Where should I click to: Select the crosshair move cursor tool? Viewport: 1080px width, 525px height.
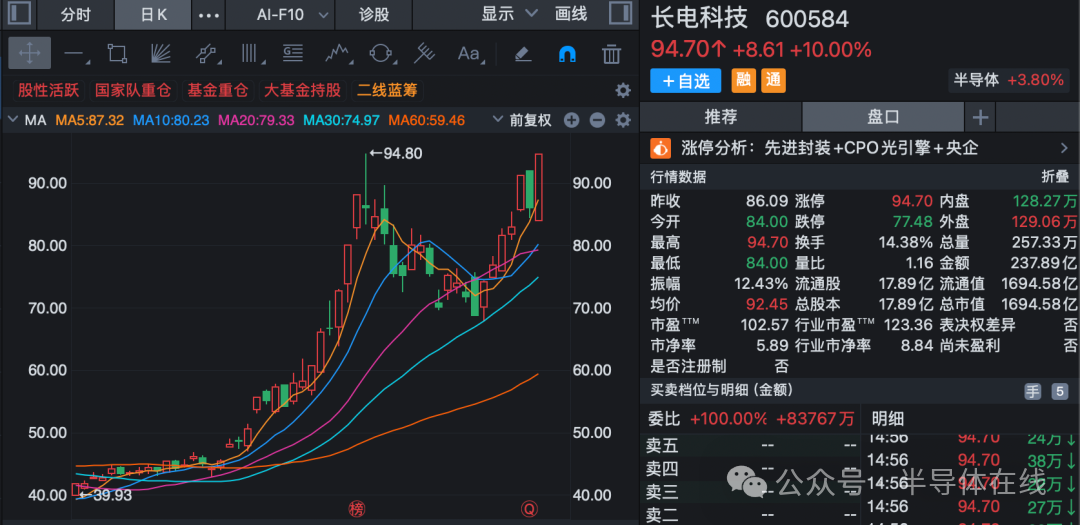30,53
